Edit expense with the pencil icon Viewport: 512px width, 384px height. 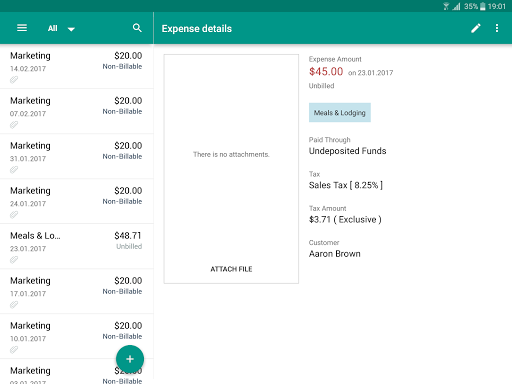[476, 28]
